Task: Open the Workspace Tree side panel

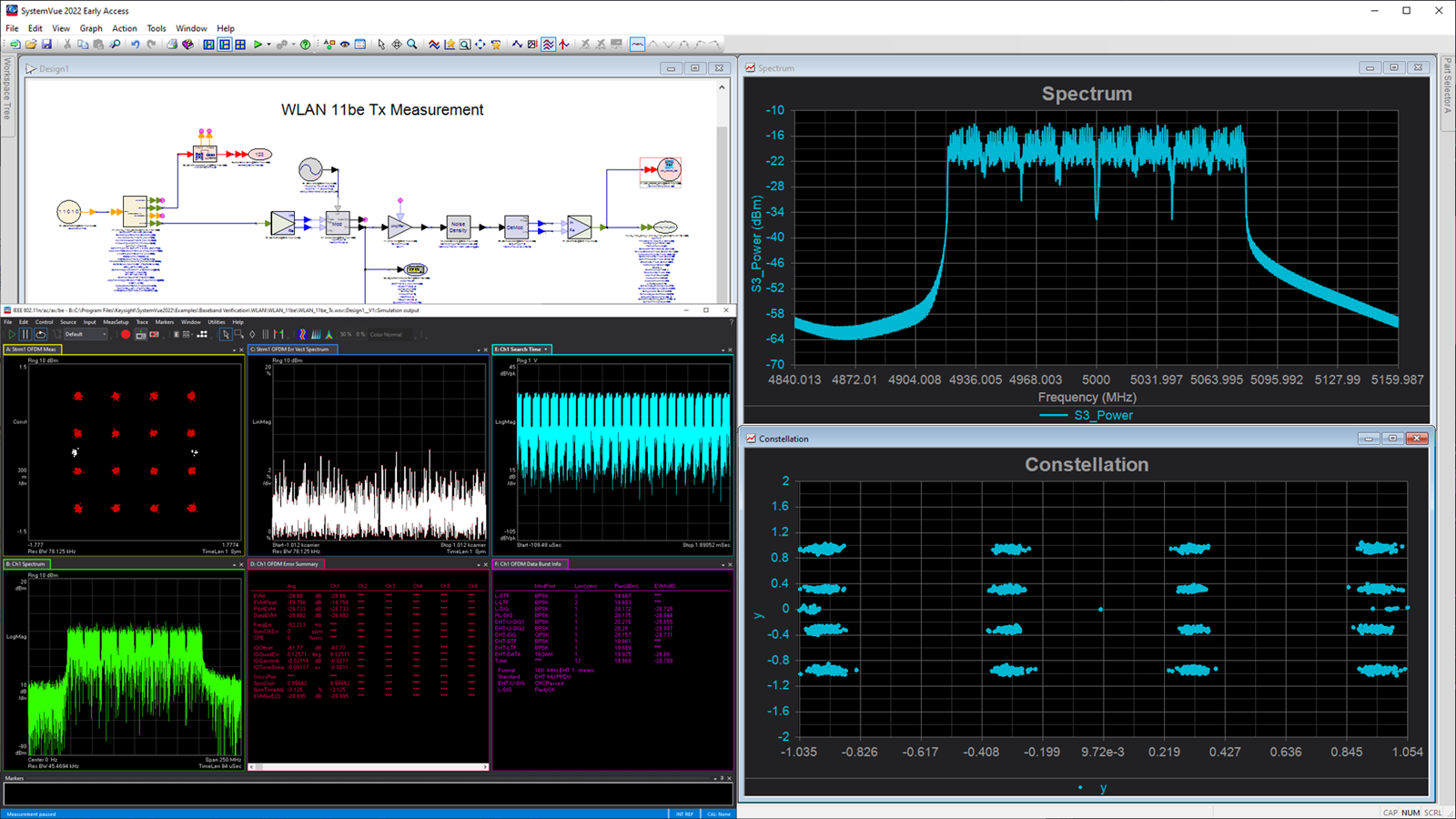Action: tap(7, 96)
